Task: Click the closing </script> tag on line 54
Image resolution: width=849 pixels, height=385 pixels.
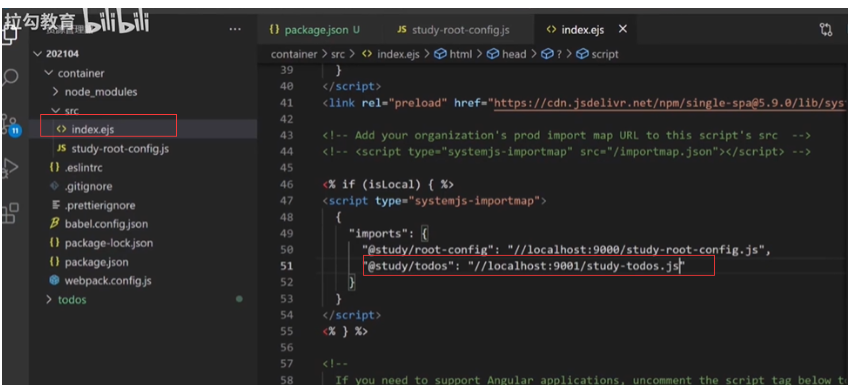Action: pyautogui.click(x=352, y=315)
